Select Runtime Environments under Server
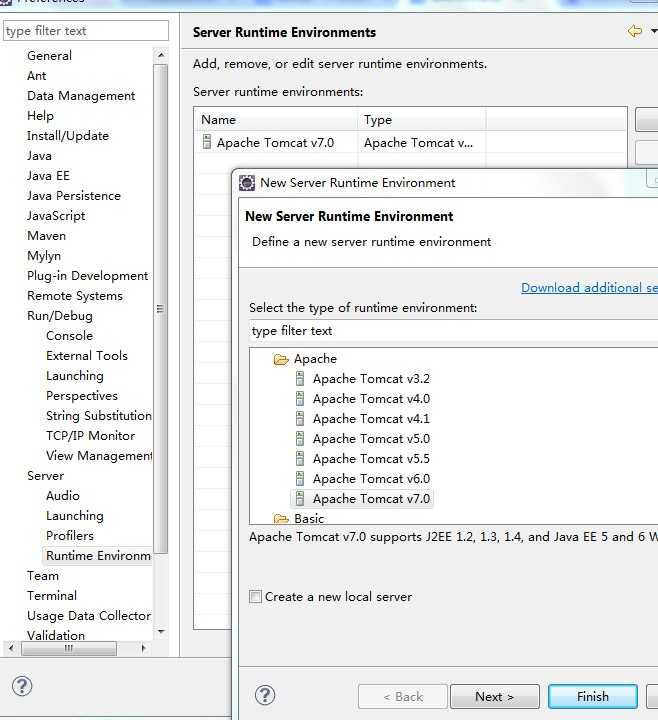Image resolution: width=658 pixels, height=720 pixels. (x=98, y=556)
